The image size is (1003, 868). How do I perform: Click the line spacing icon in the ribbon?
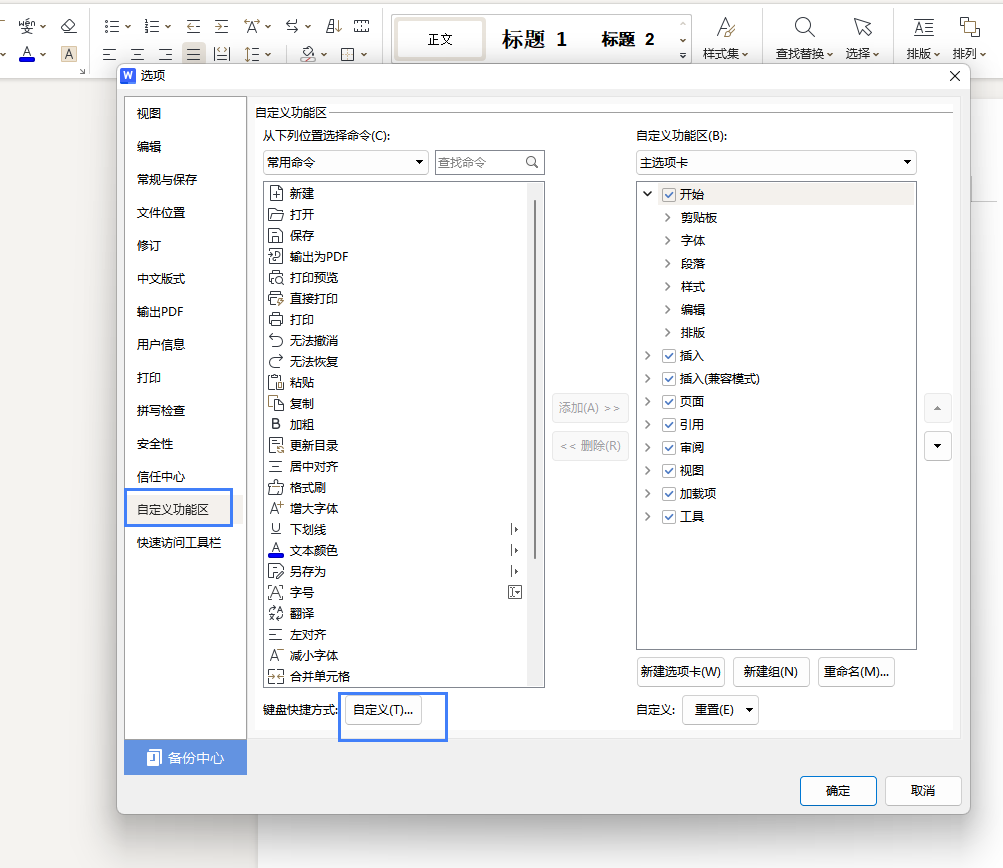[x=252, y=54]
